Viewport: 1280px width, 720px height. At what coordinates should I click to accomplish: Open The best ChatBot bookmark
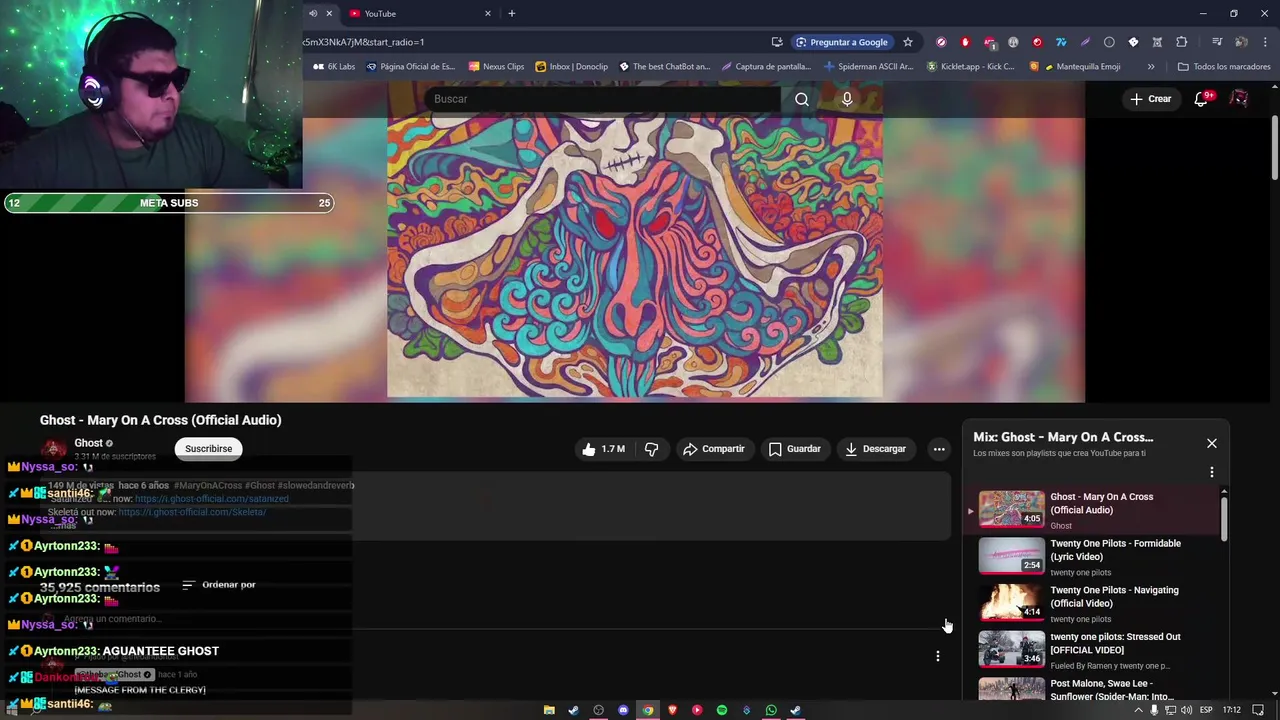(664, 67)
